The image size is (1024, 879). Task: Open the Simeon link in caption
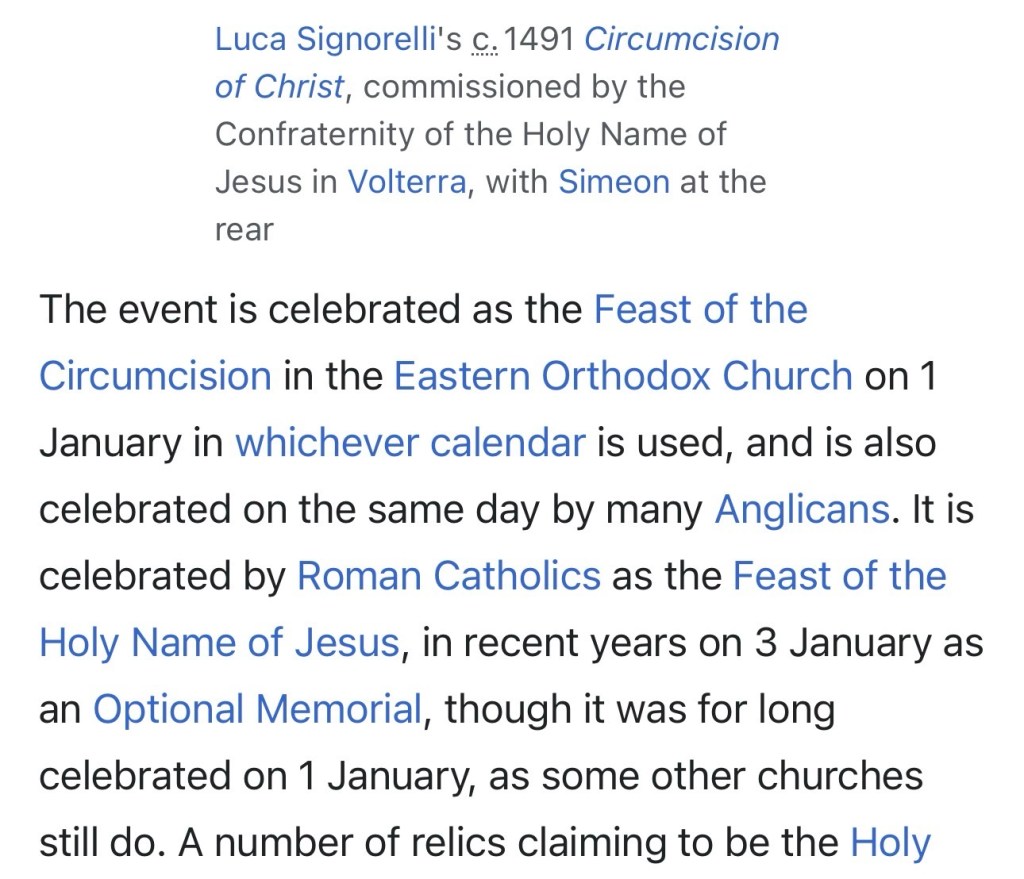[x=613, y=183]
